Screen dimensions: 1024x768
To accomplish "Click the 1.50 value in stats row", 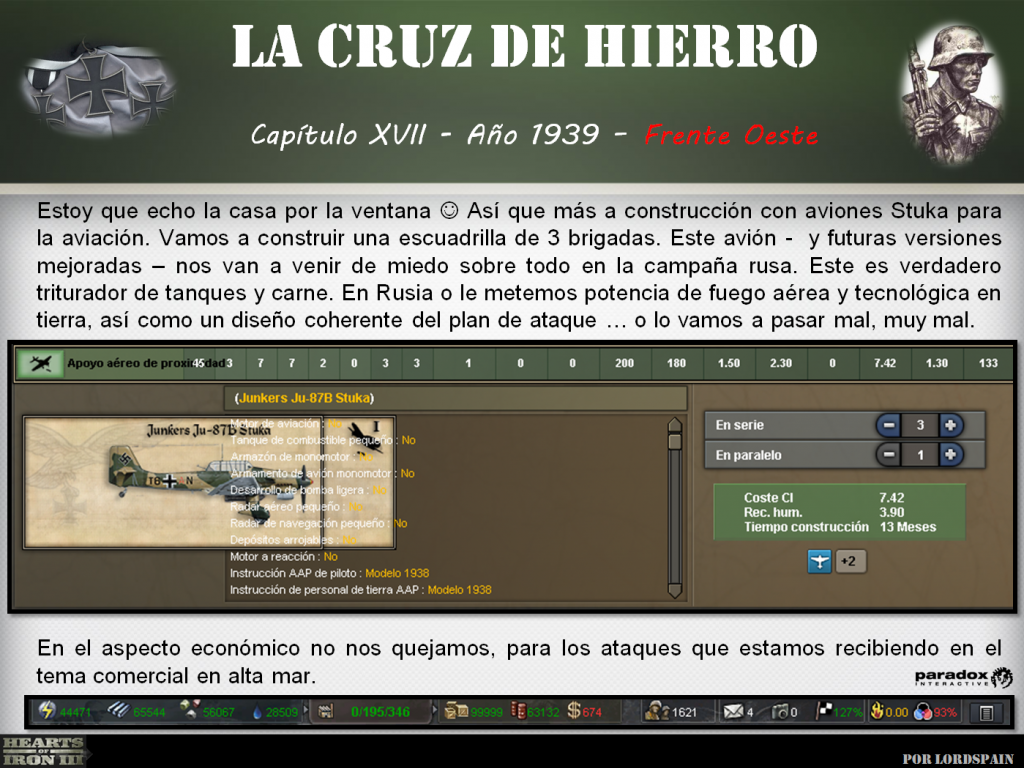I will pyautogui.click(x=729, y=363).
